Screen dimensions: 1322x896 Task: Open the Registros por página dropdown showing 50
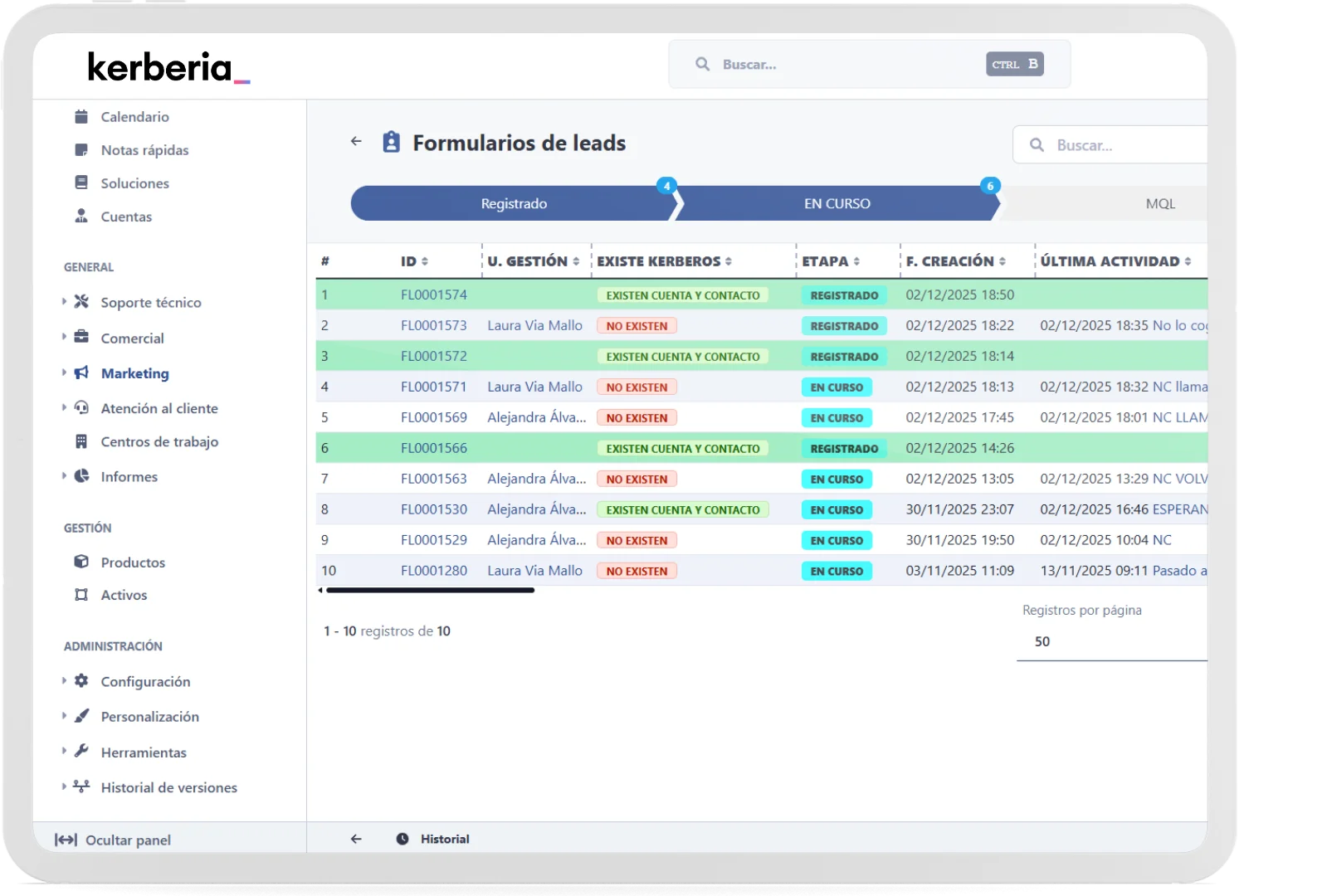coord(1112,642)
